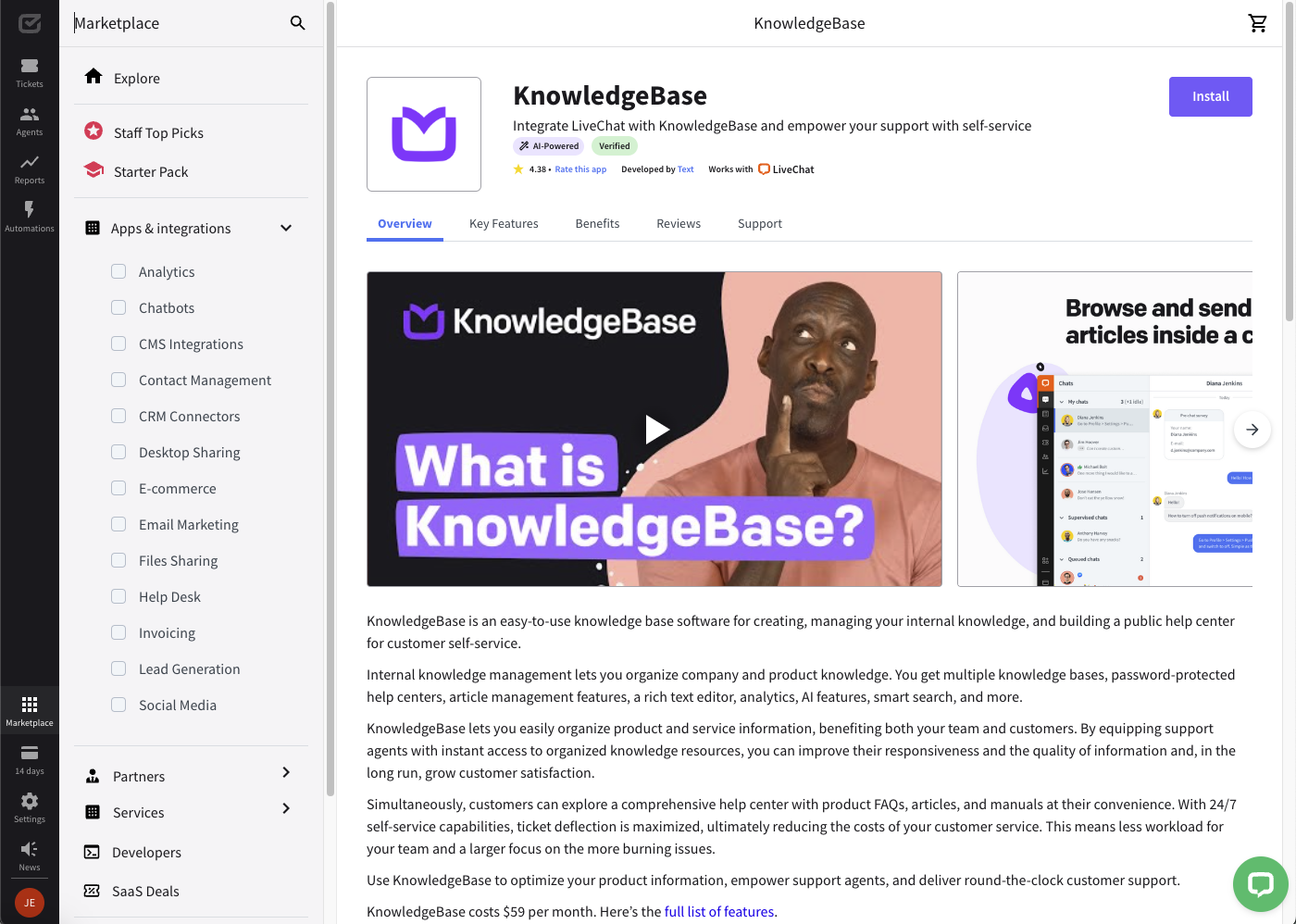Check the Email Marketing checkbox
This screenshot has width=1296, height=924.
click(118, 524)
